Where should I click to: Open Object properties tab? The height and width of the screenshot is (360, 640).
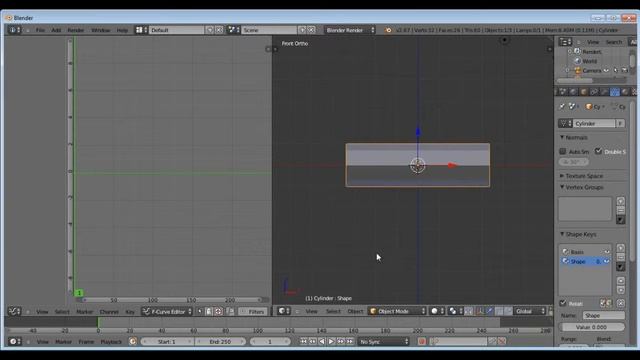(x=584, y=92)
